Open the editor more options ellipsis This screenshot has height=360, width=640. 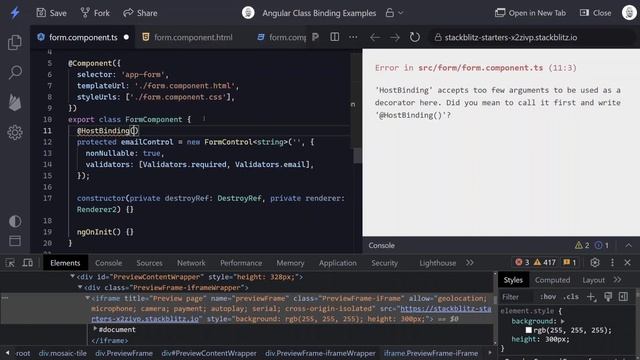pos(353,37)
